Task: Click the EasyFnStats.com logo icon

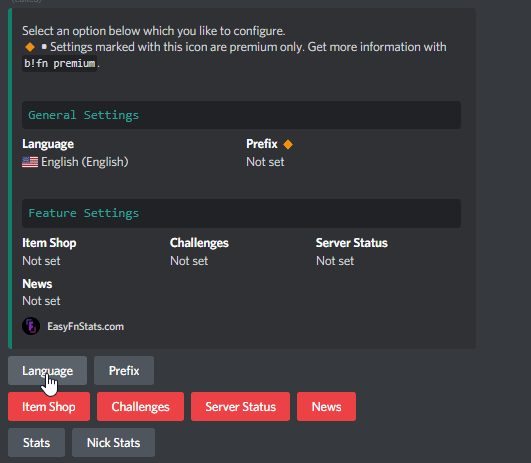Action: tap(31, 326)
